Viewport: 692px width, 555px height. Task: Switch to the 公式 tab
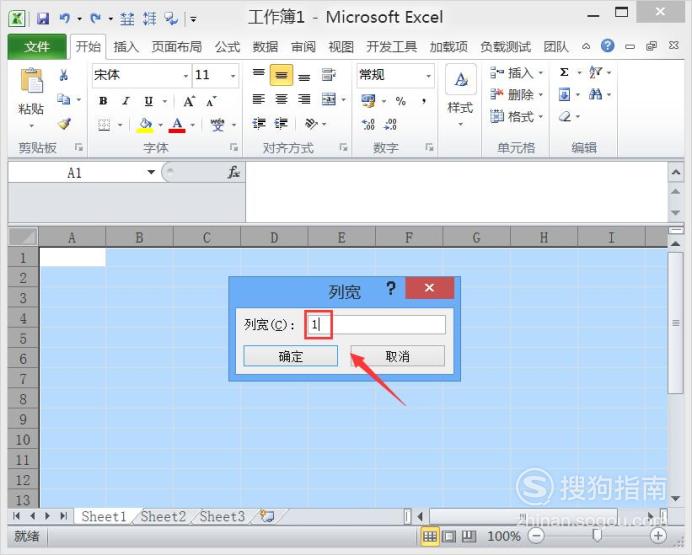(227, 46)
